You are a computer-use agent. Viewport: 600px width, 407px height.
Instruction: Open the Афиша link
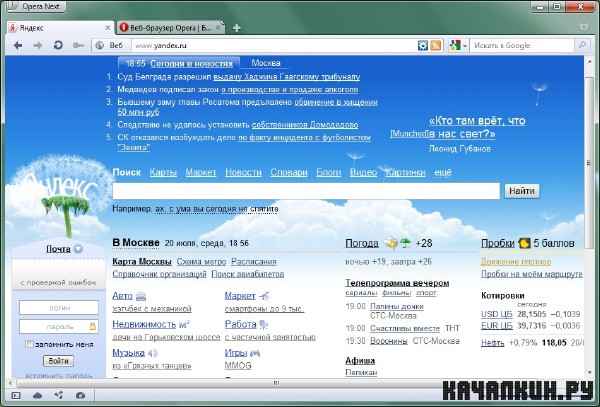(x=360, y=361)
